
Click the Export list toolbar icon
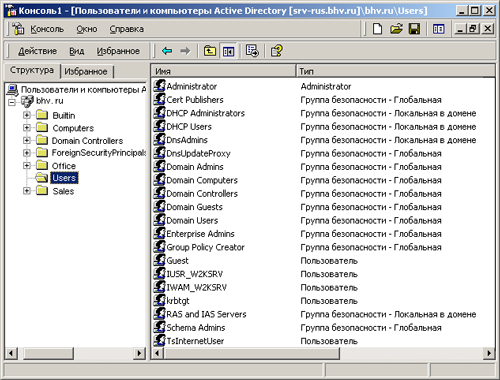click(252, 51)
